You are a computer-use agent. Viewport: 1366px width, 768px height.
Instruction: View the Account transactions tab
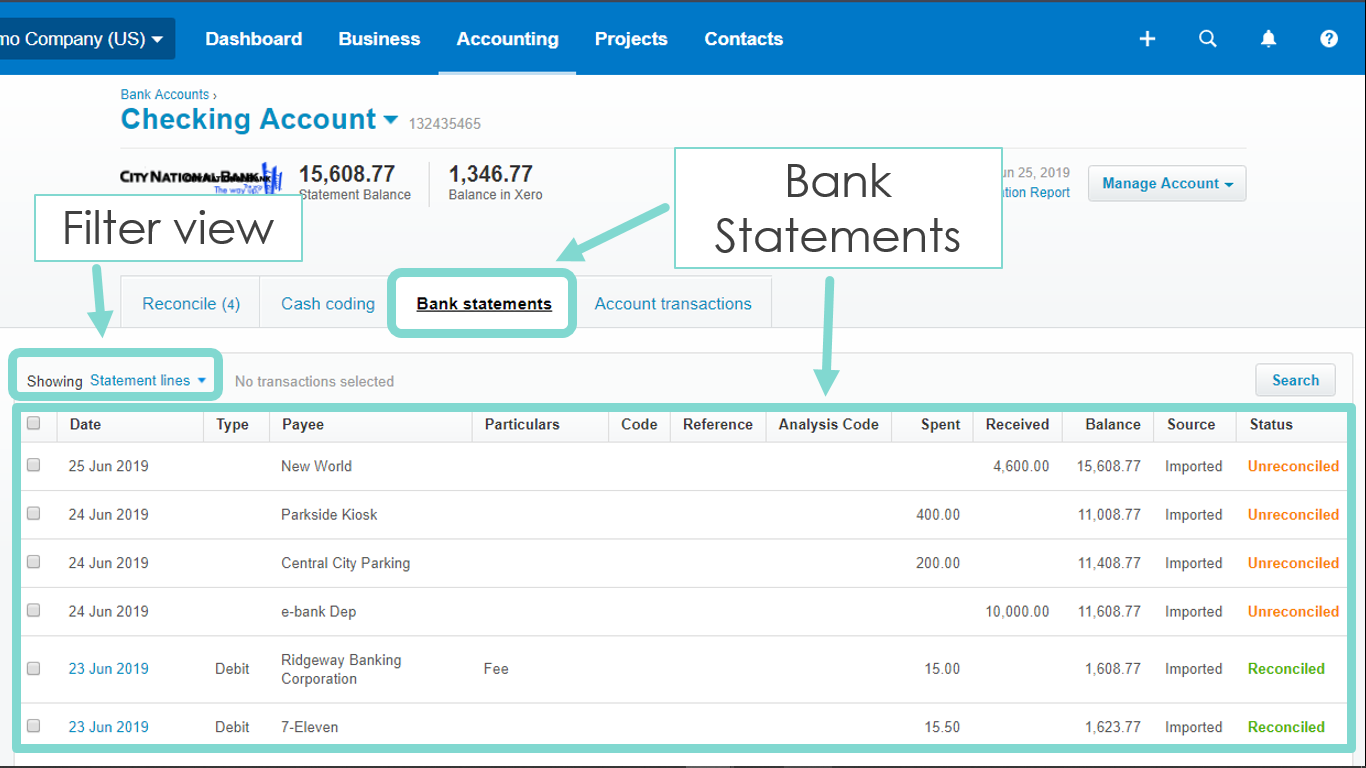coord(673,303)
